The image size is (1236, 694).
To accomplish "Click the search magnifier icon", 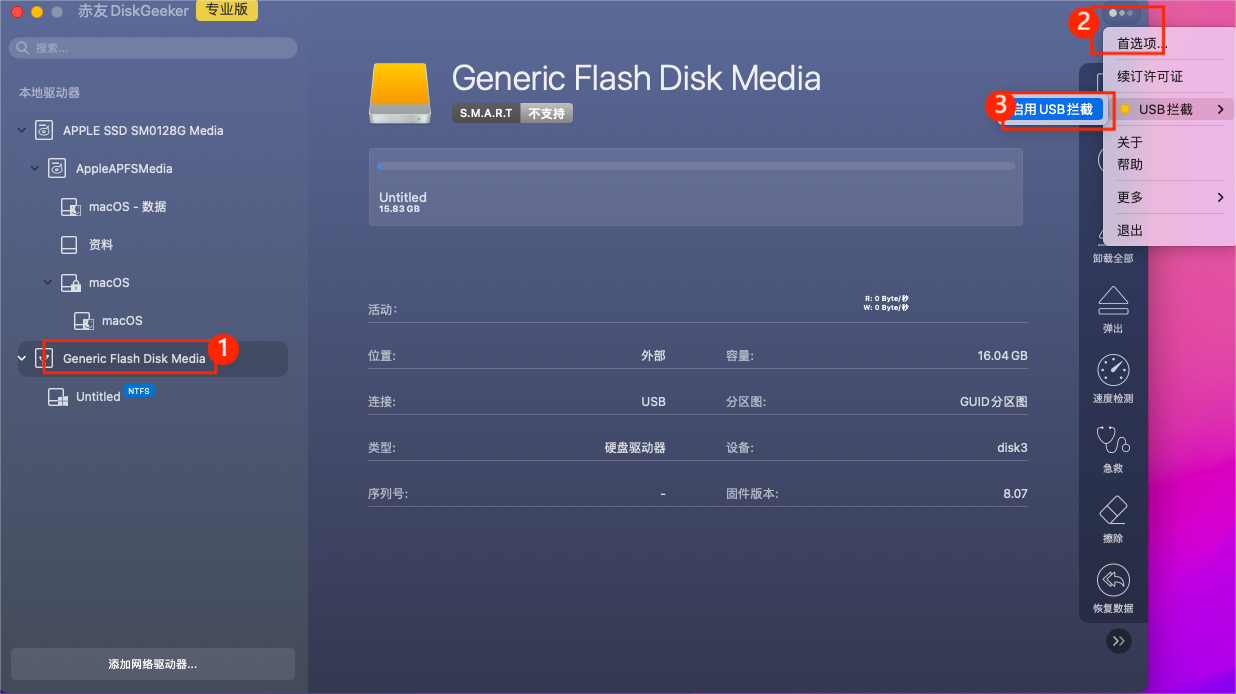I will pos(20,47).
